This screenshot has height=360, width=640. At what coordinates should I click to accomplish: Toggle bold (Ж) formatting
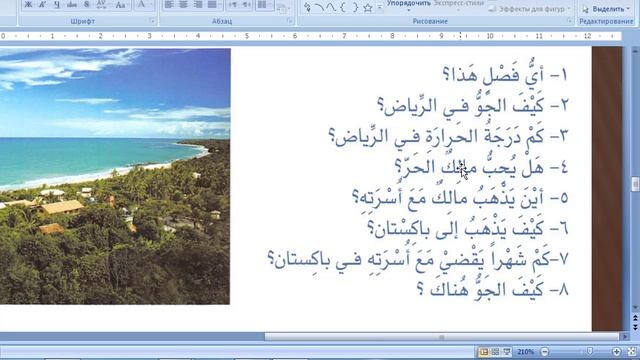(x=28, y=4)
